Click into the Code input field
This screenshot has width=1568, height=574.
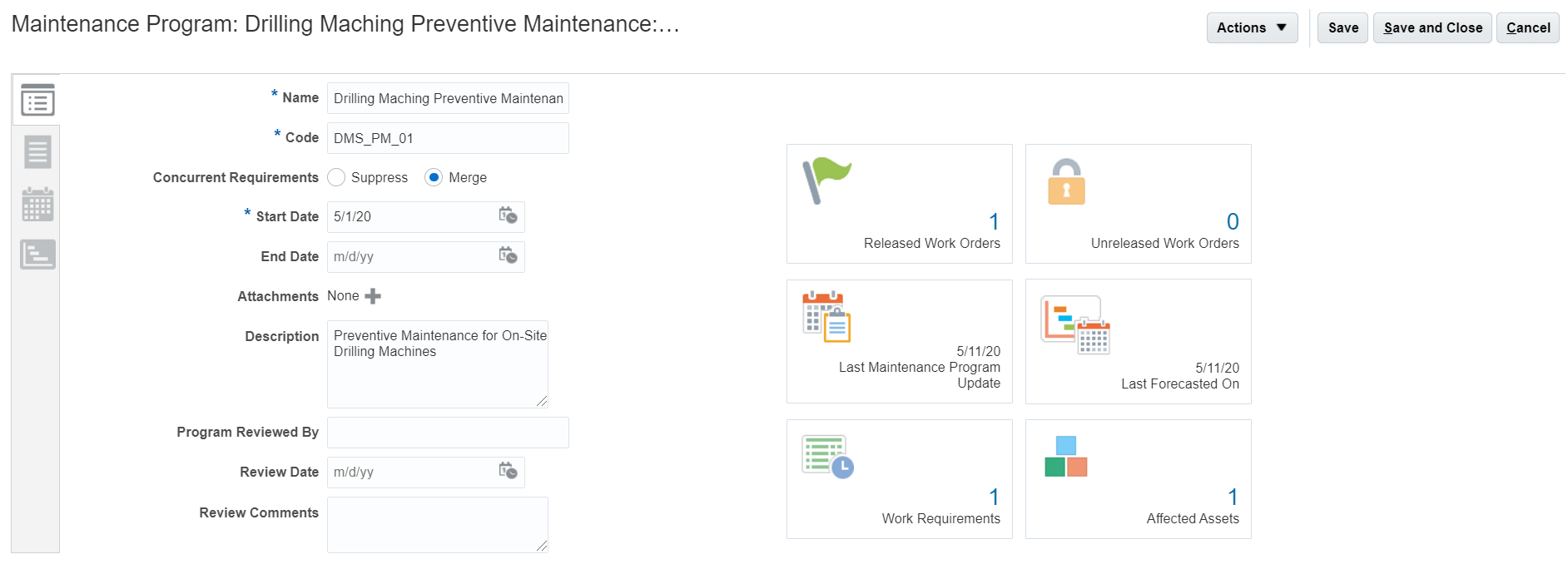click(x=448, y=138)
